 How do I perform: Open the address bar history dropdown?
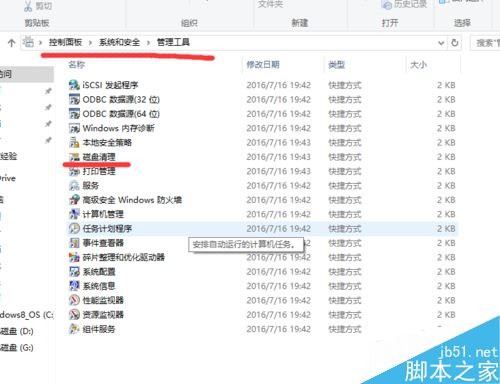pos(441,43)
